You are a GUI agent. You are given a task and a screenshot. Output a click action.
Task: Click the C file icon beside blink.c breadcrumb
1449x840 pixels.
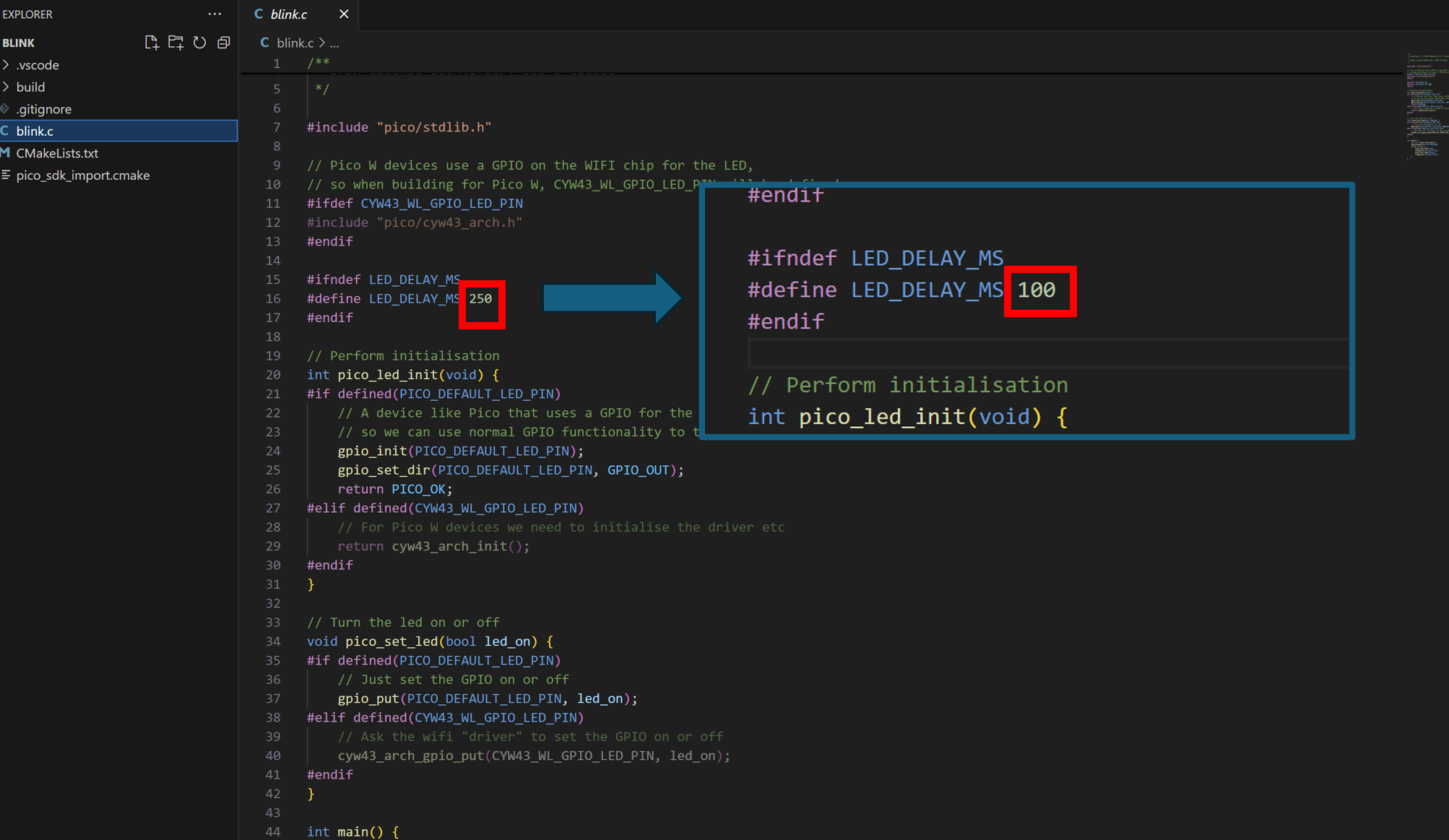point(264,43)
